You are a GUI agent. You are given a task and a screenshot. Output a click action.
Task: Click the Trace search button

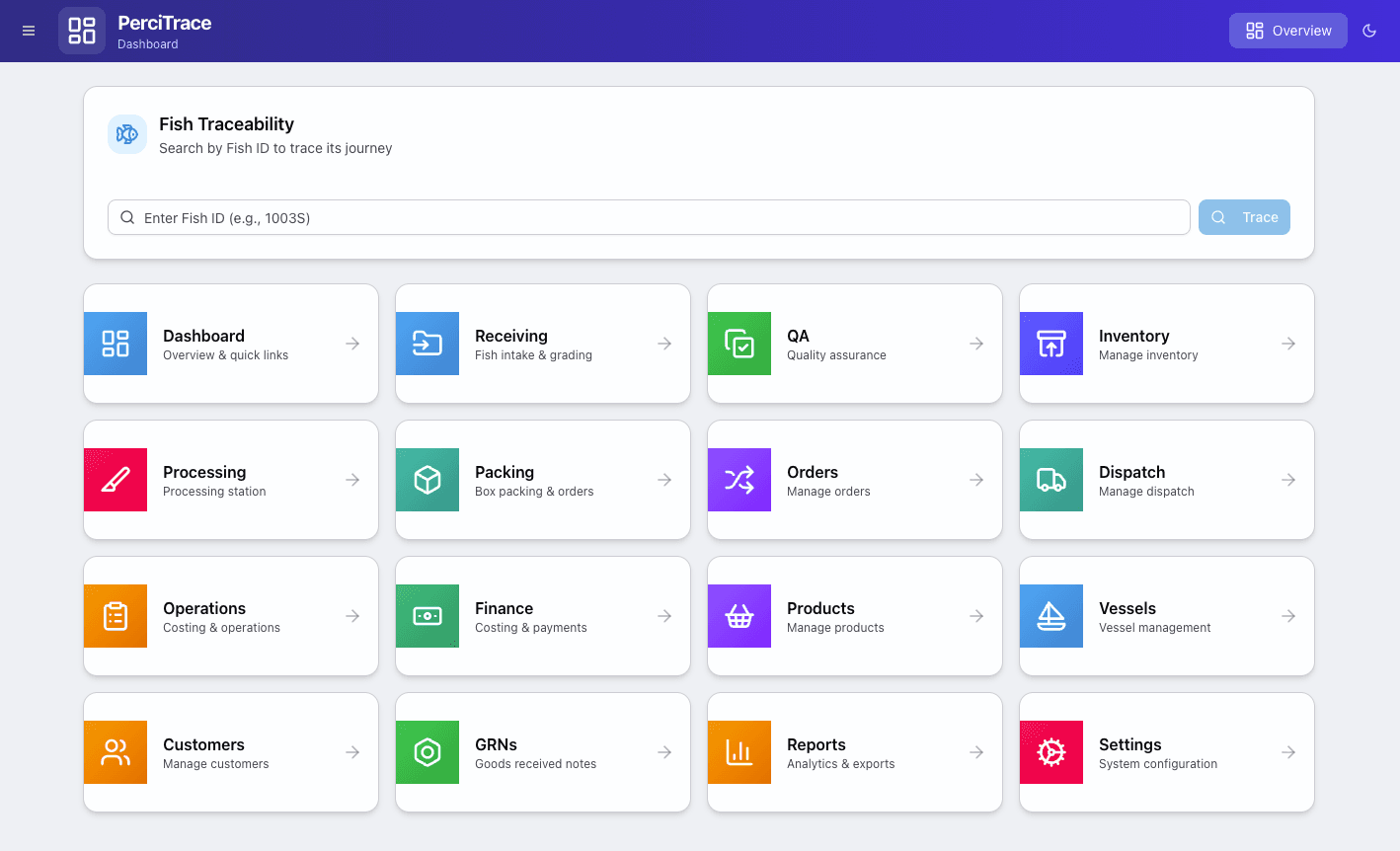pos(1244,217)
